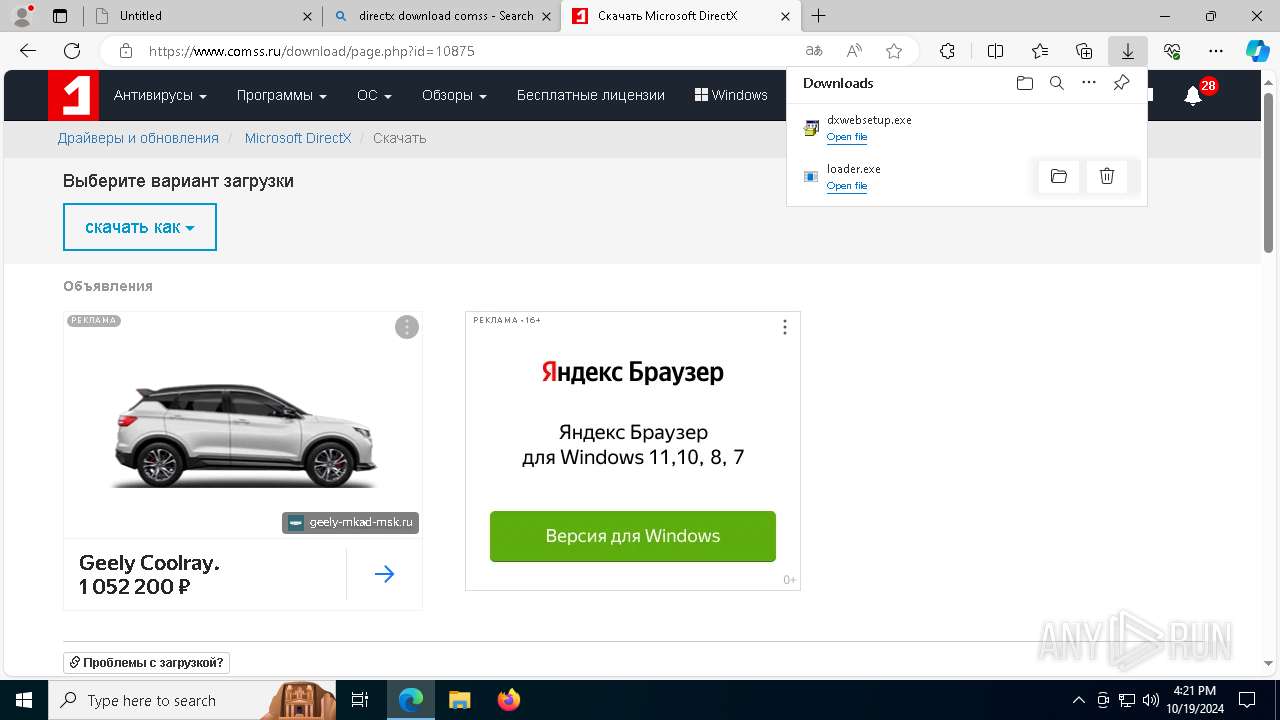Pin the Downloads panel
This screenshot has width=1280, height=720.
click(x=1121, y=83)
